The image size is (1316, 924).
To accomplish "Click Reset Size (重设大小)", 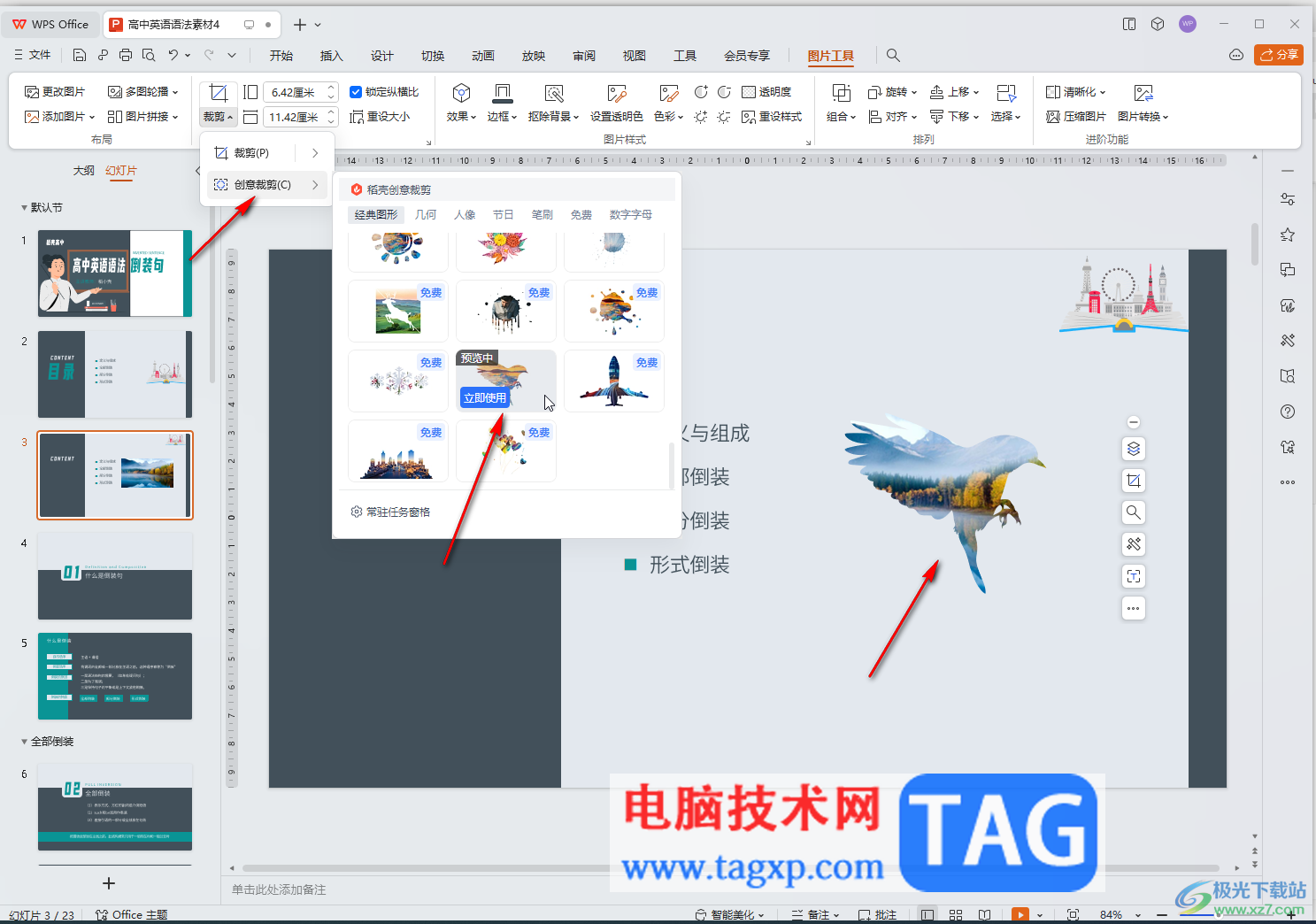I will point(380,117).
